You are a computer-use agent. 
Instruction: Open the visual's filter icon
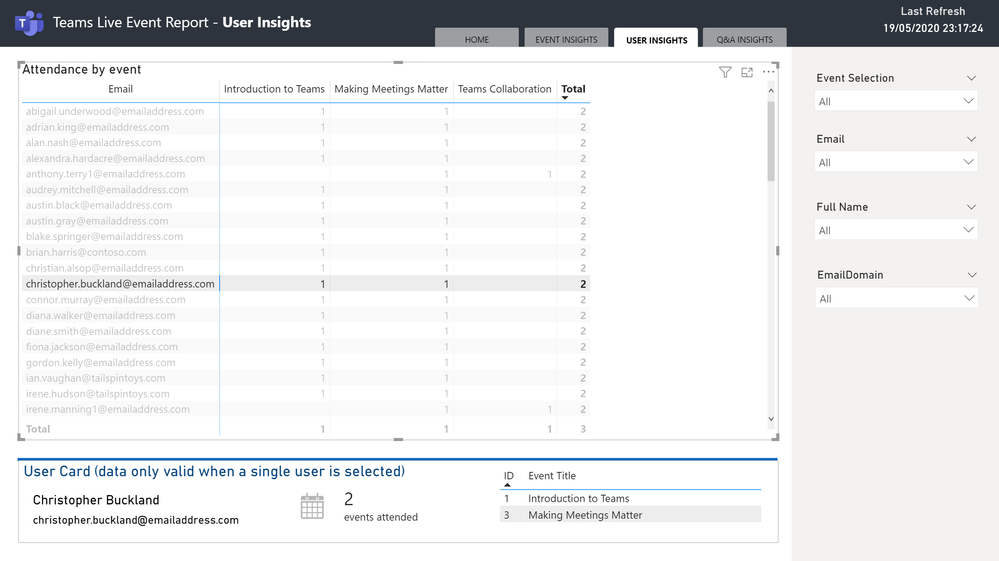pyautogui.click(x=725, y=72)
